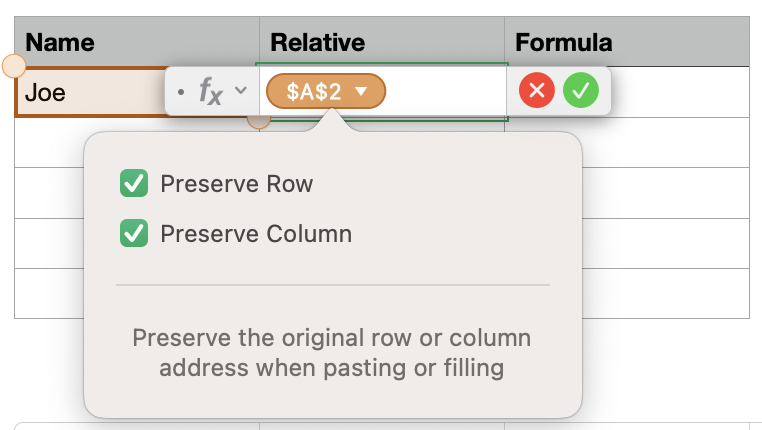762x430 pixels.
Task: Uncheck the Preserve Row checkbox
Action: (x=133, y=184)
